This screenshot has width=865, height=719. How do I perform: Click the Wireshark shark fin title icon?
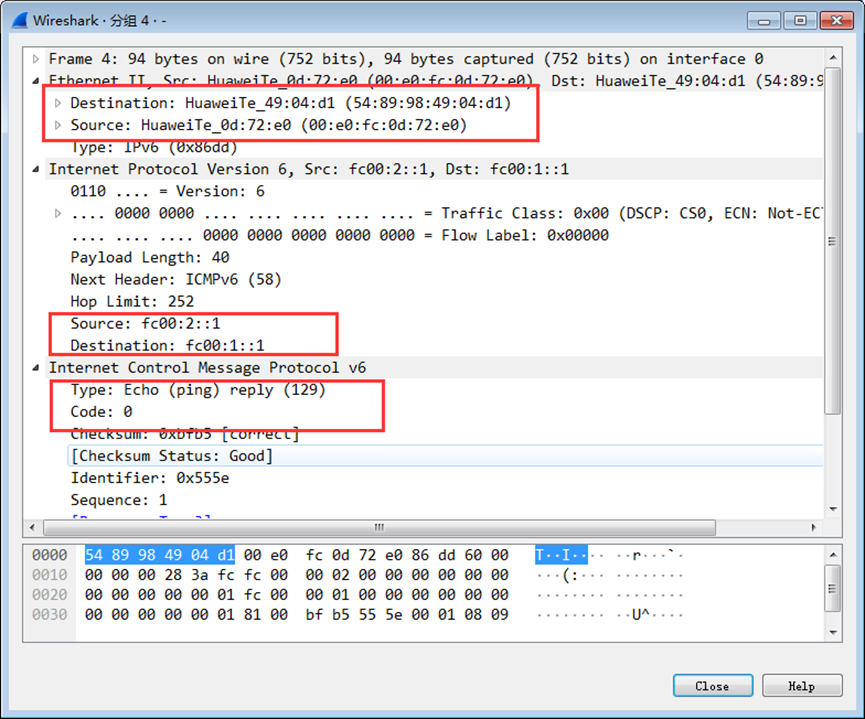[20, 20]
